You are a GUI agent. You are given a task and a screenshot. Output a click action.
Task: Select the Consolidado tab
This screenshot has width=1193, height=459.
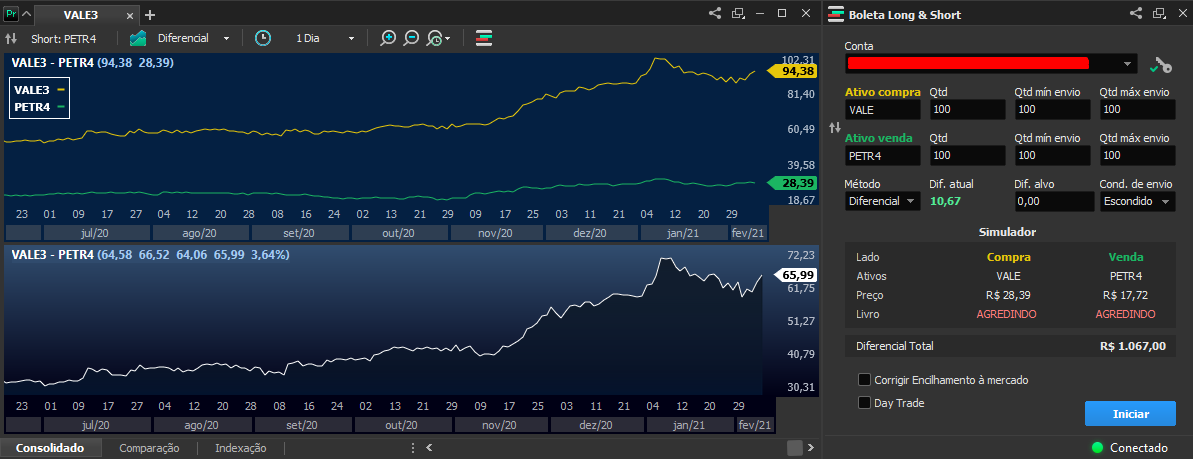click(x=50, y=448)
